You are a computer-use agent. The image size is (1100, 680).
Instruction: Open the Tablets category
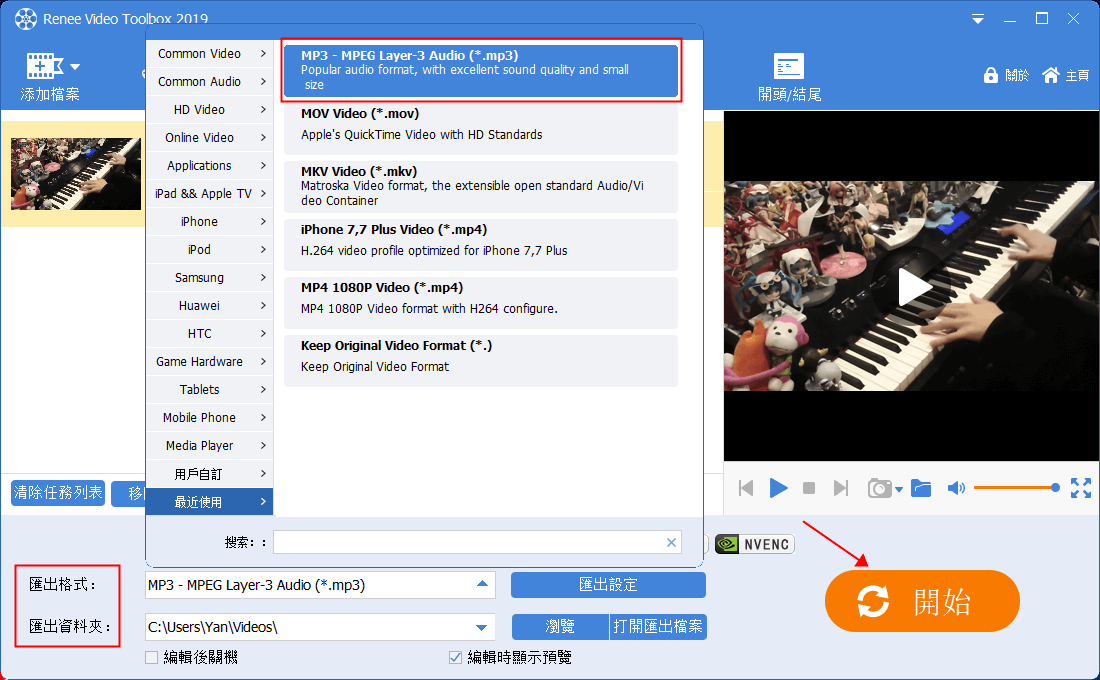[x=210, y=389]
